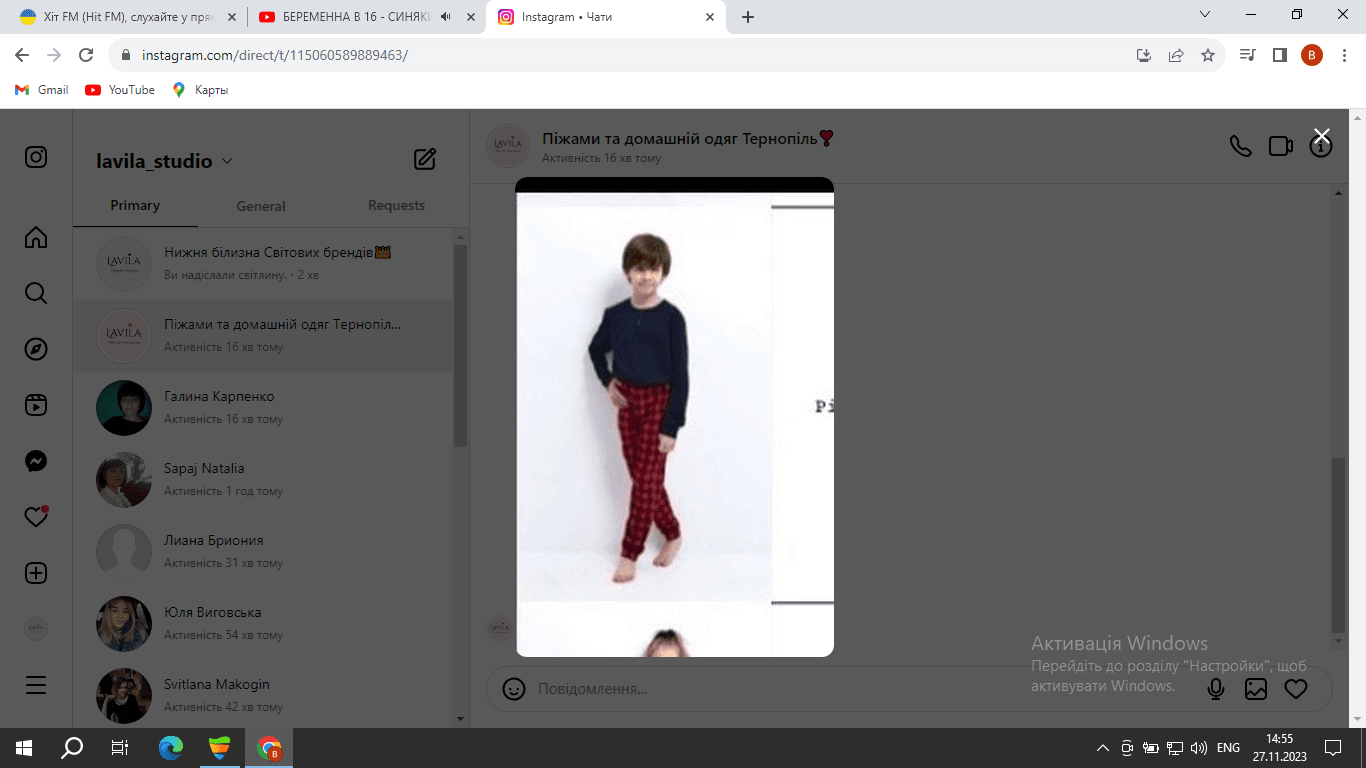Screen dimensions: 1366x768
Task: Open chat with Галина Карпенко
Action: (x=263, y=408)
